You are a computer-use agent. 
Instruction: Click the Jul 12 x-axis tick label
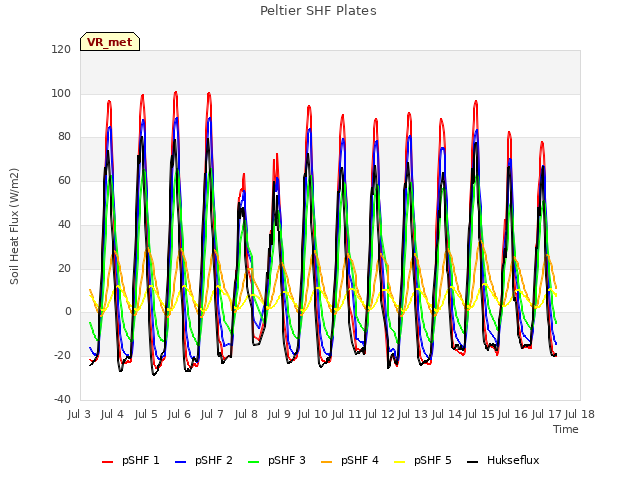pyautogui.click(x=380, y=414)
